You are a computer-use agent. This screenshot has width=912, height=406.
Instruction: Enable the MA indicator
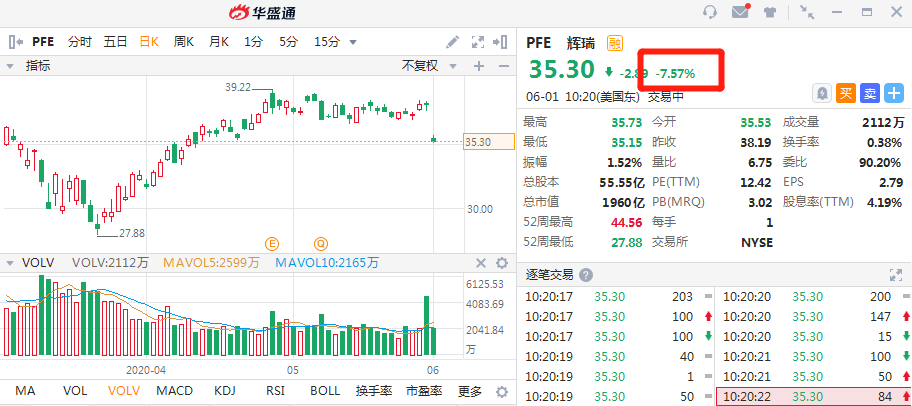coord(25,391)
